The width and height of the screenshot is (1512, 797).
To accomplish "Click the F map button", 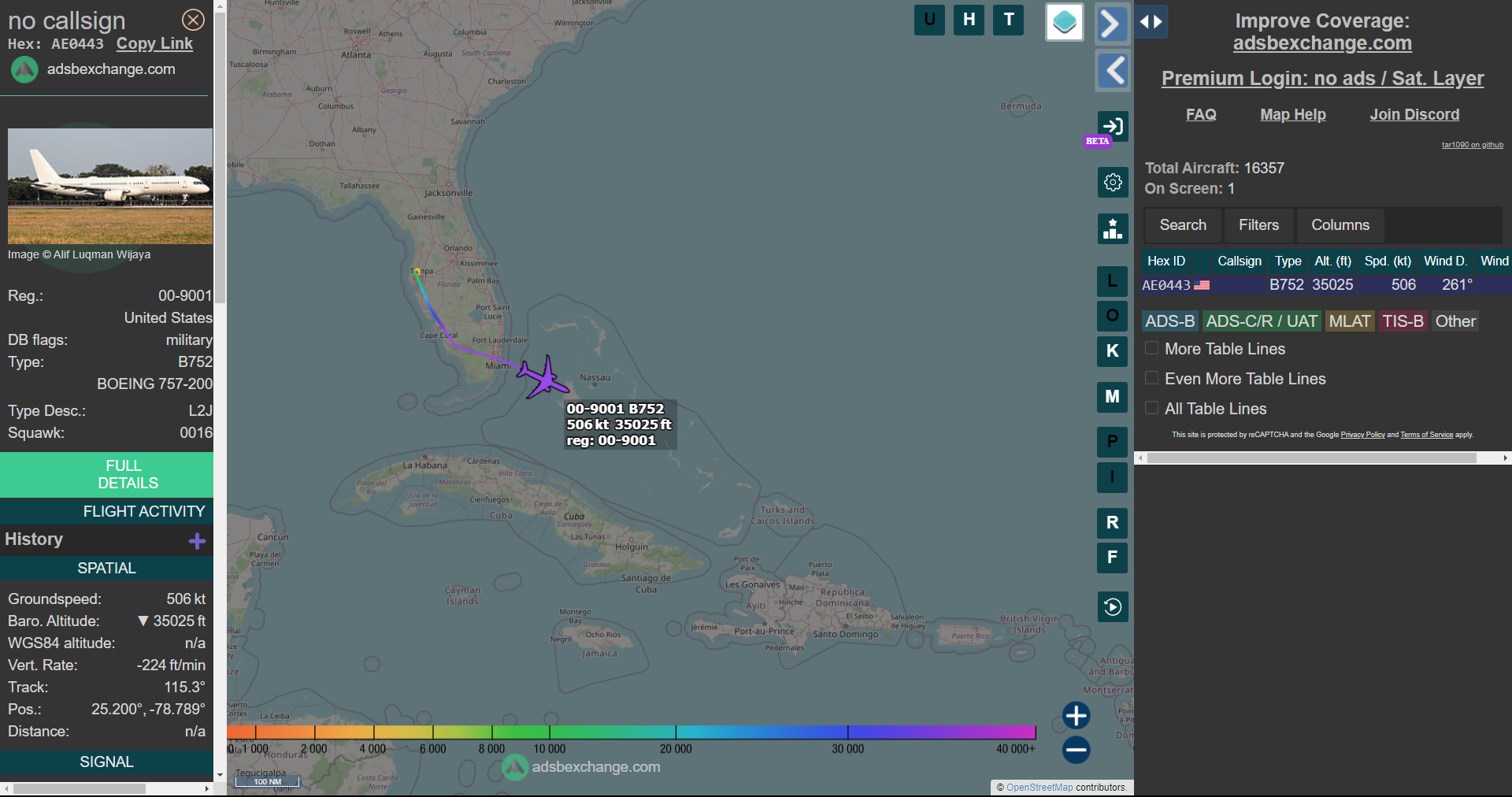I will [x=1113, y=558].
